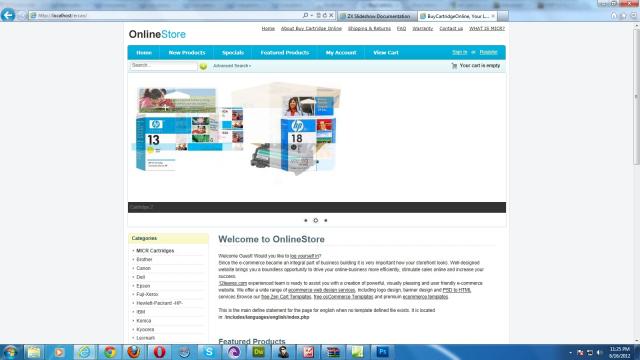Image resolution: width=640 pixels, height=360 pixels.
Task: Click the browser Back arrow button
Action: [x=8, y=15]
